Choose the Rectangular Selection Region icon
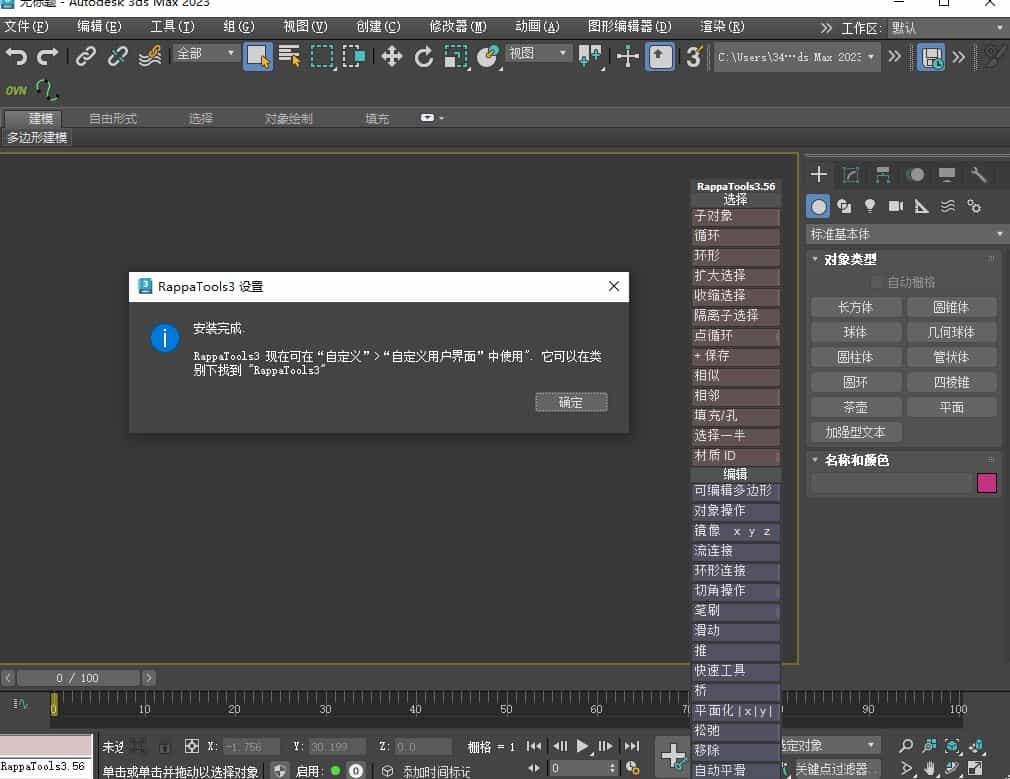Screen dimensions: 1010x779 click(x=322, y=57)
